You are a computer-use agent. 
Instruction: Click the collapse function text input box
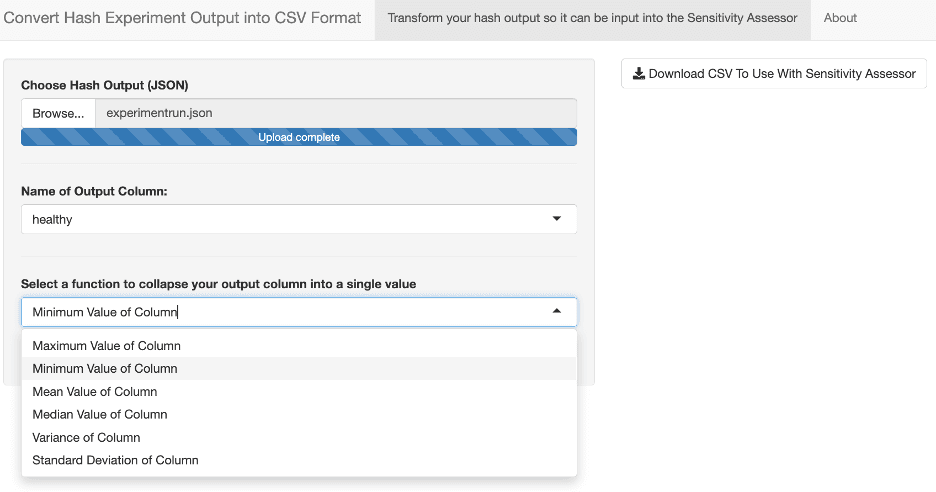(x=280, y=312)
